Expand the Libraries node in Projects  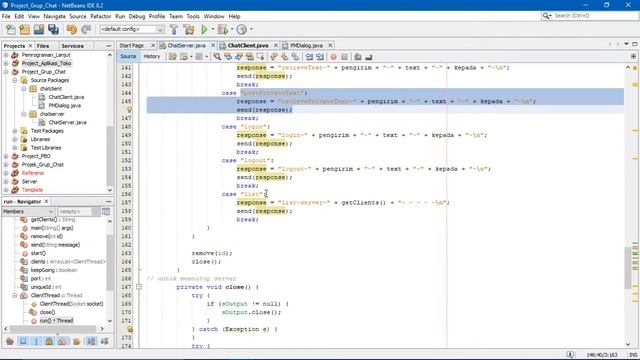click(x=15, y=139)
